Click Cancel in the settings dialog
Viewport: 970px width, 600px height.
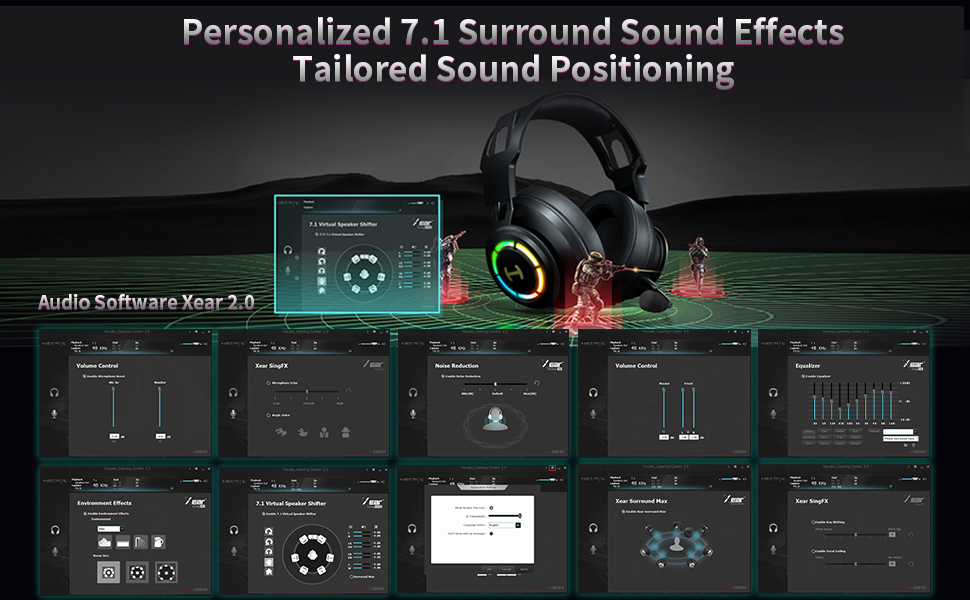(x=506, y=569)
